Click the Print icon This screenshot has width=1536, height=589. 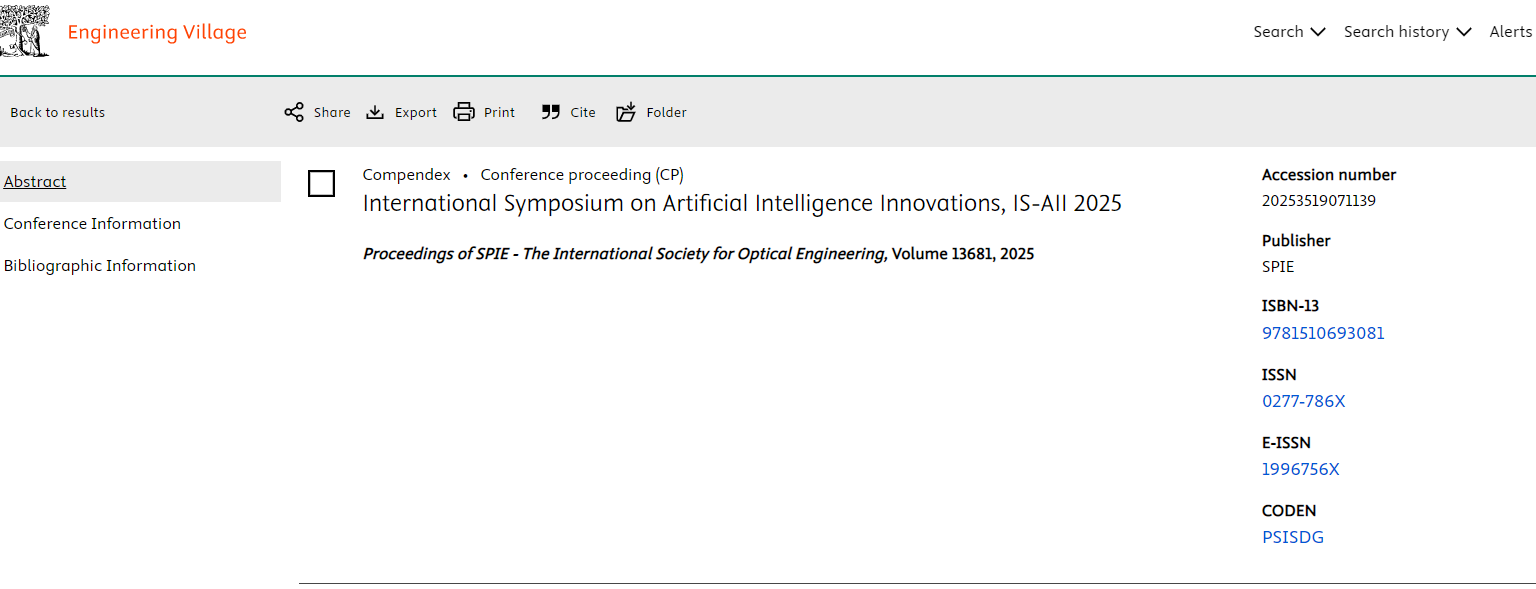tap(464, 112)
